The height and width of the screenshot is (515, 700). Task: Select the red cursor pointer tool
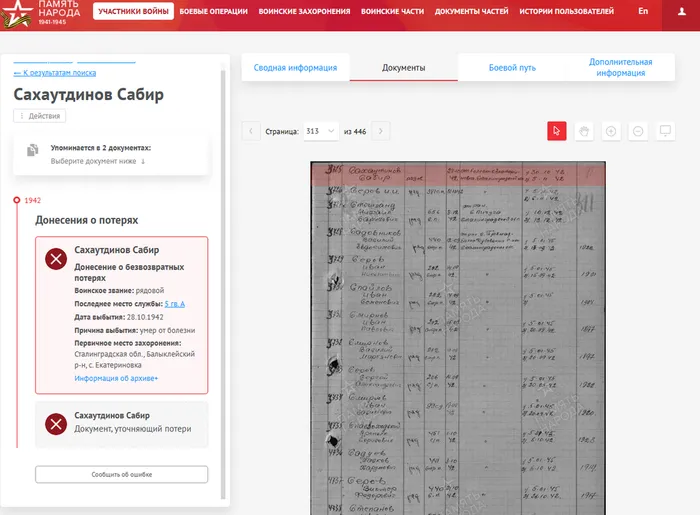click(557, 131)
